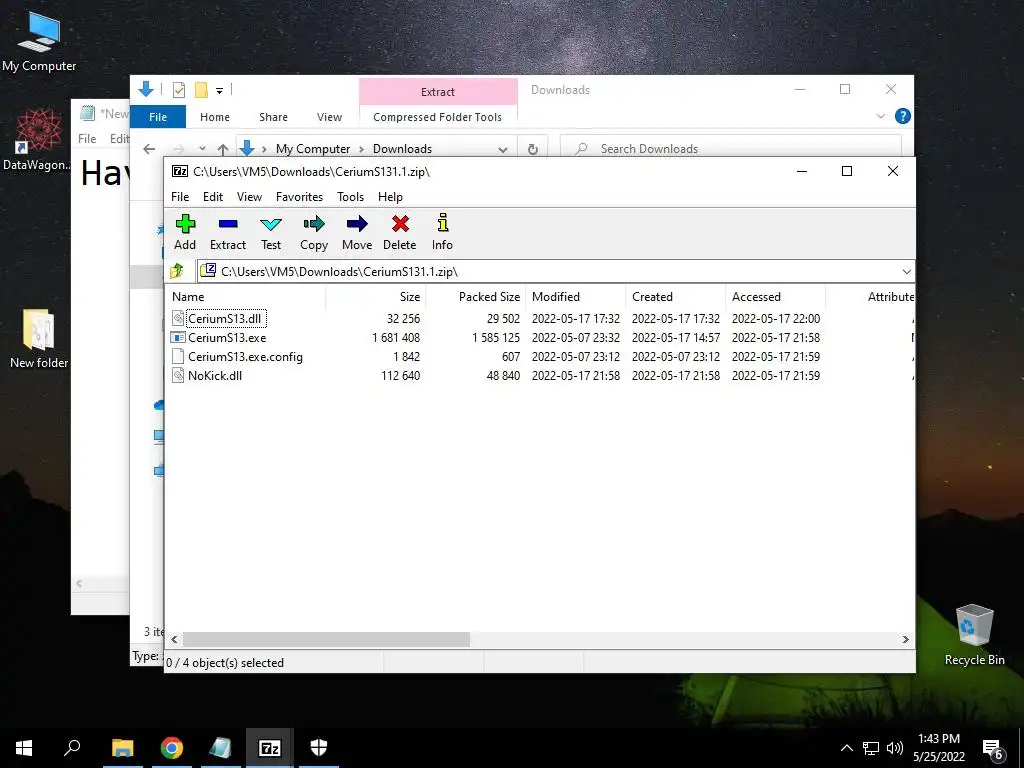Screen dimensions: 1024x768
Task: Open Explorer Help question mark icon
Action: (903, 116)
